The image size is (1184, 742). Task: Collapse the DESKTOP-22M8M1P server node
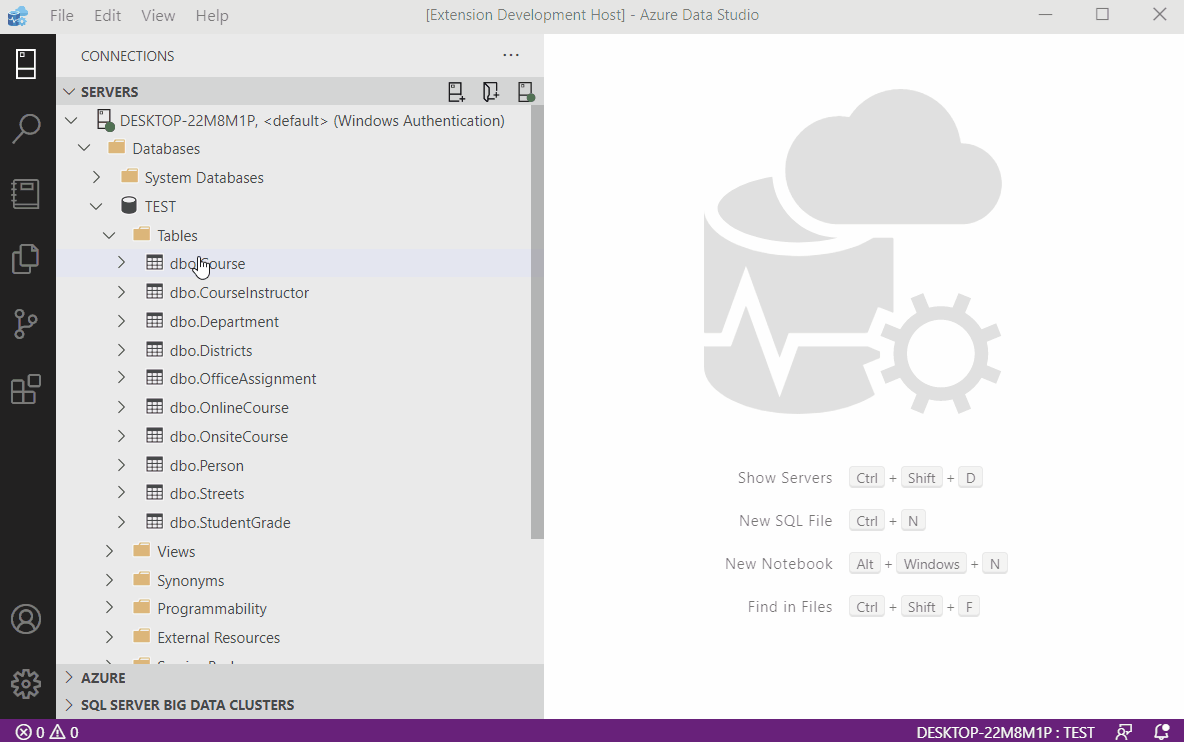pos(71,121)
